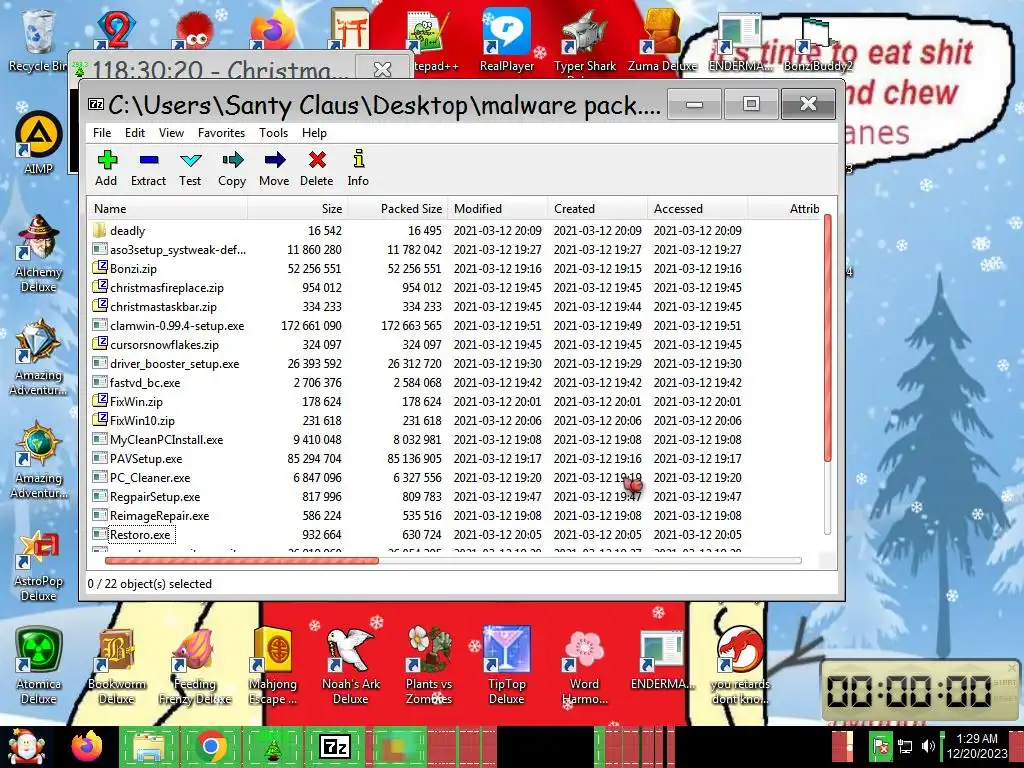The height and width of the screenshot is (768, 1024).
Task: Open the Edit menu
Action: 135,133
